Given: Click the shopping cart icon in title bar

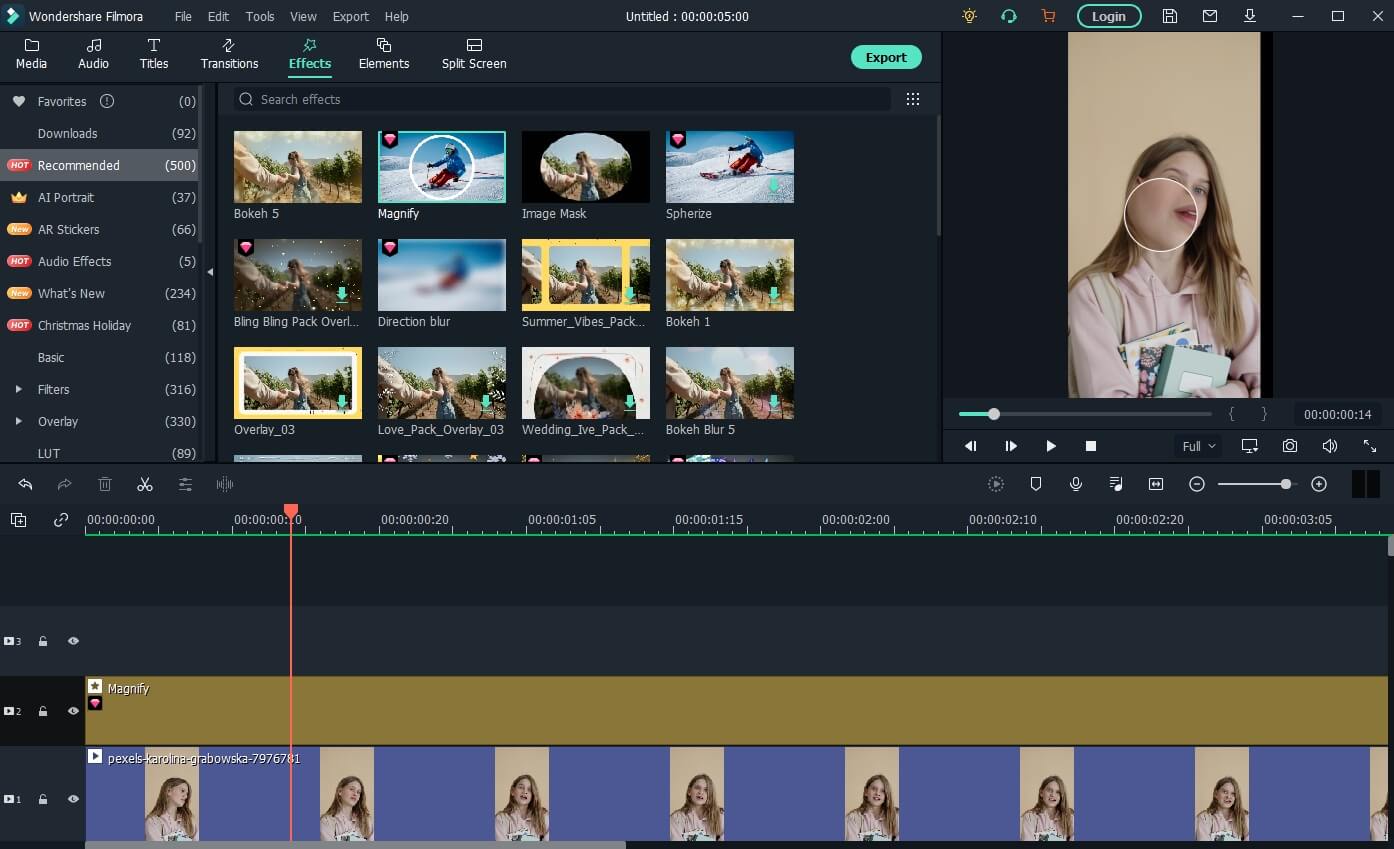Looking at the screenshot, I should (1048, 16).
